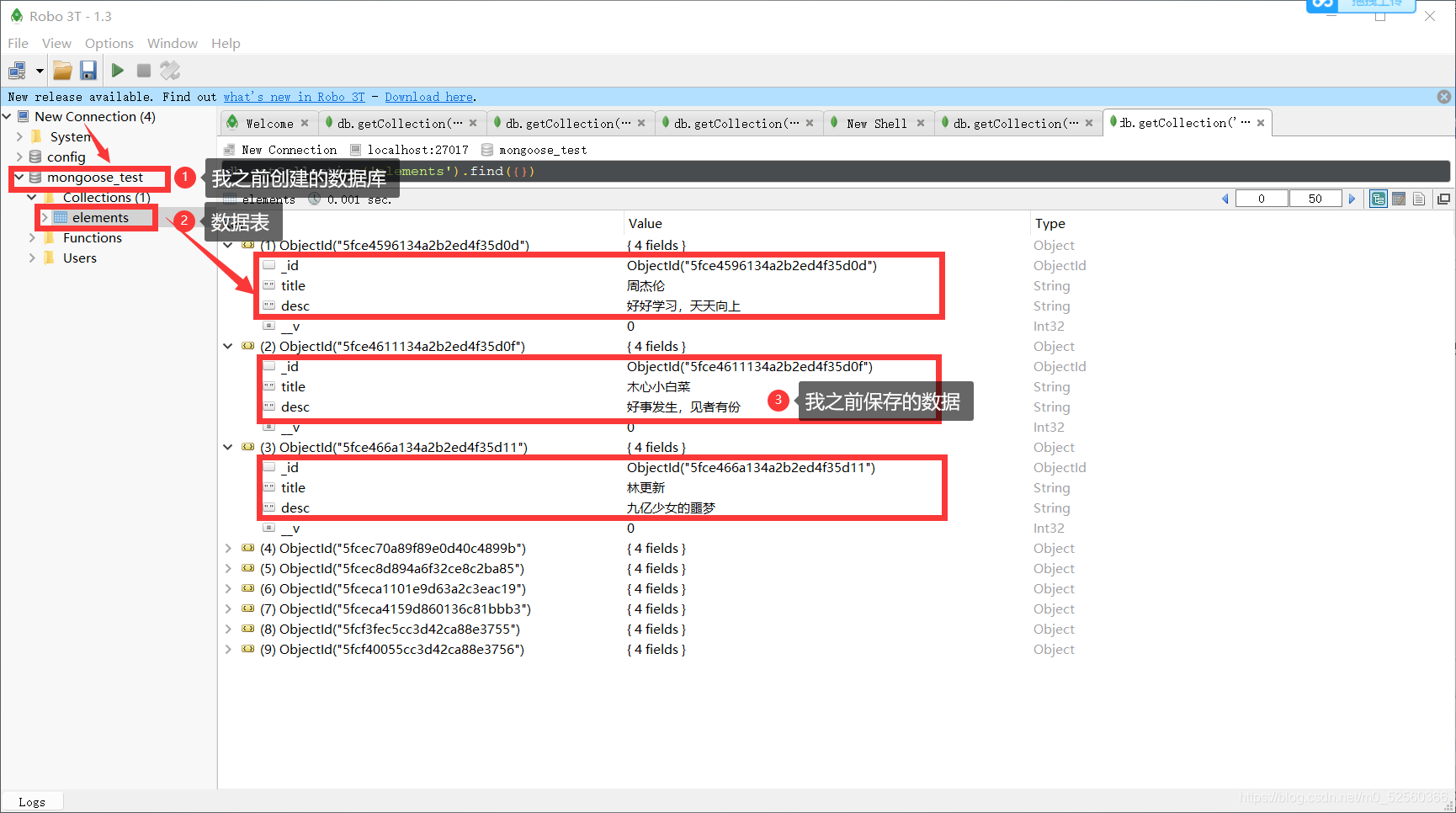Open the Options menu
This screenshot has height=813, width=1456.
point(109,43)
